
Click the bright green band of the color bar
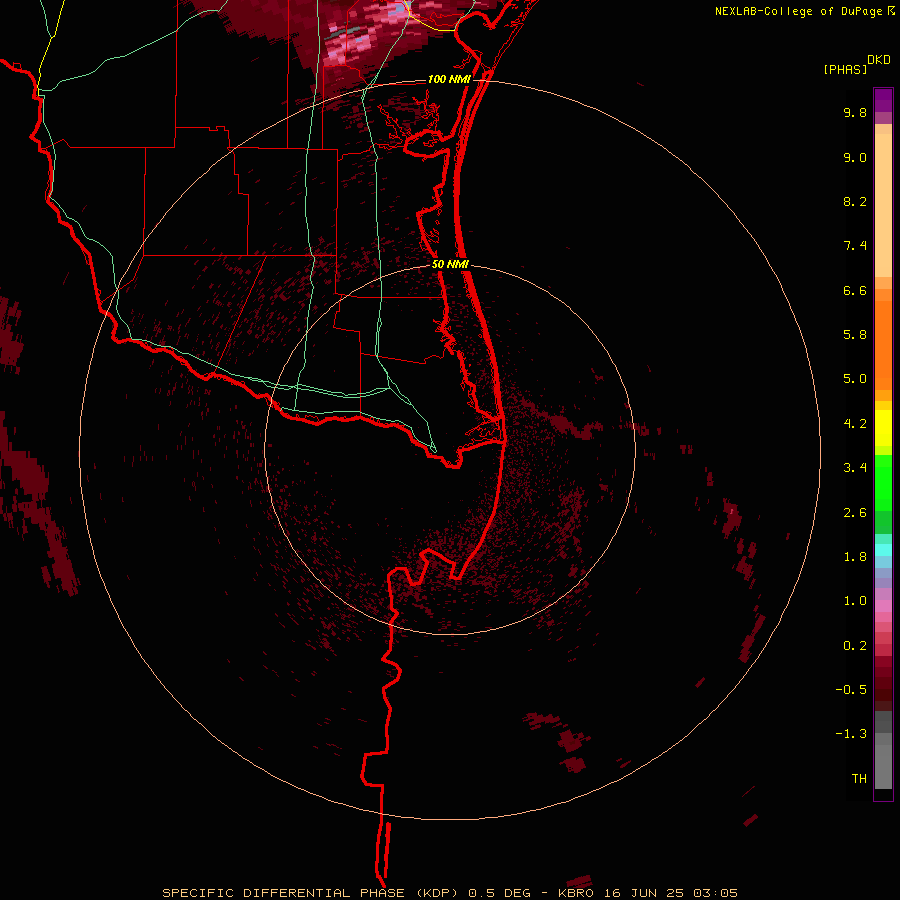(x=883, y=483)
